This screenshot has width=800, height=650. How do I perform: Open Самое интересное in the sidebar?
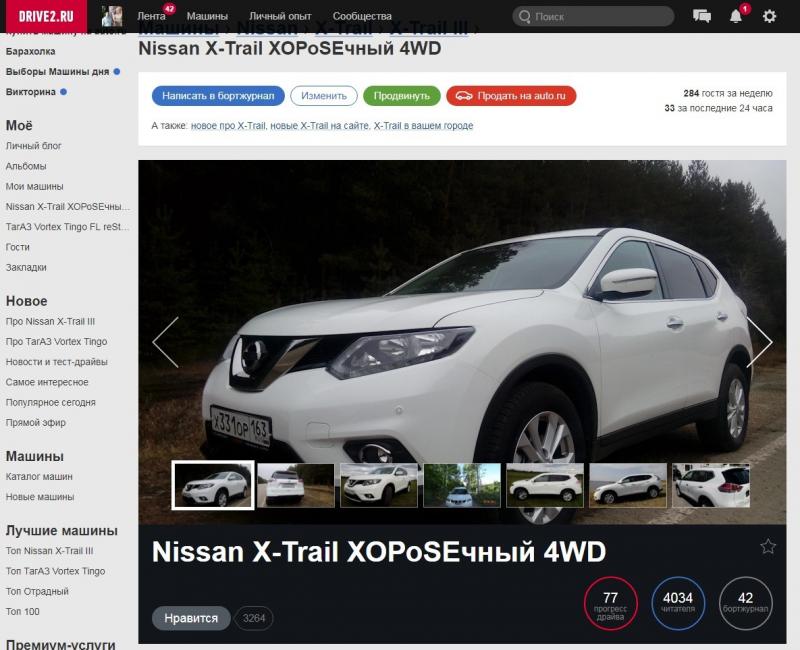47,382
